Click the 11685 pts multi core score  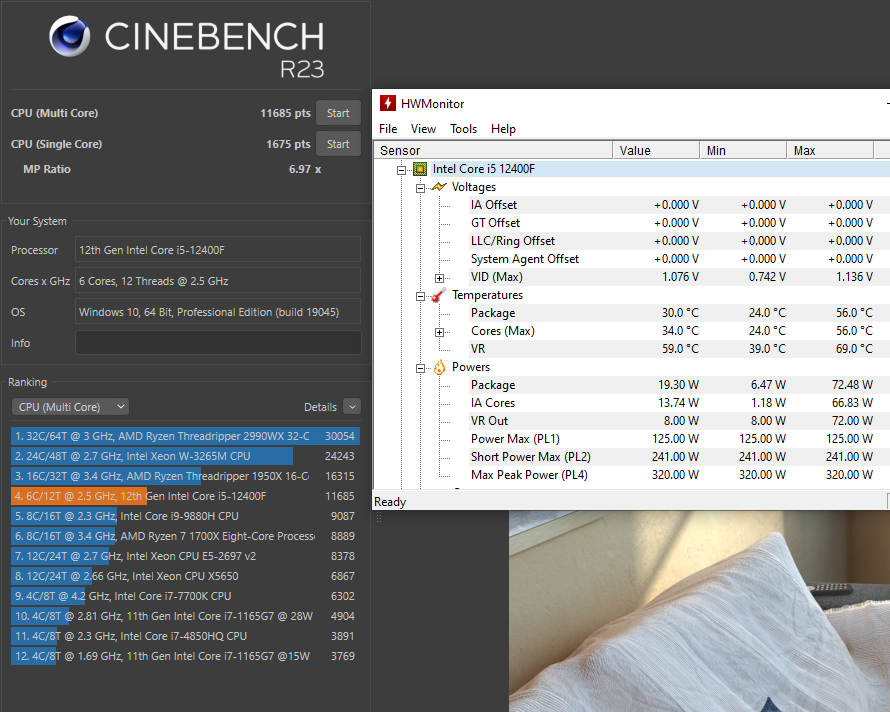point(286,113)
